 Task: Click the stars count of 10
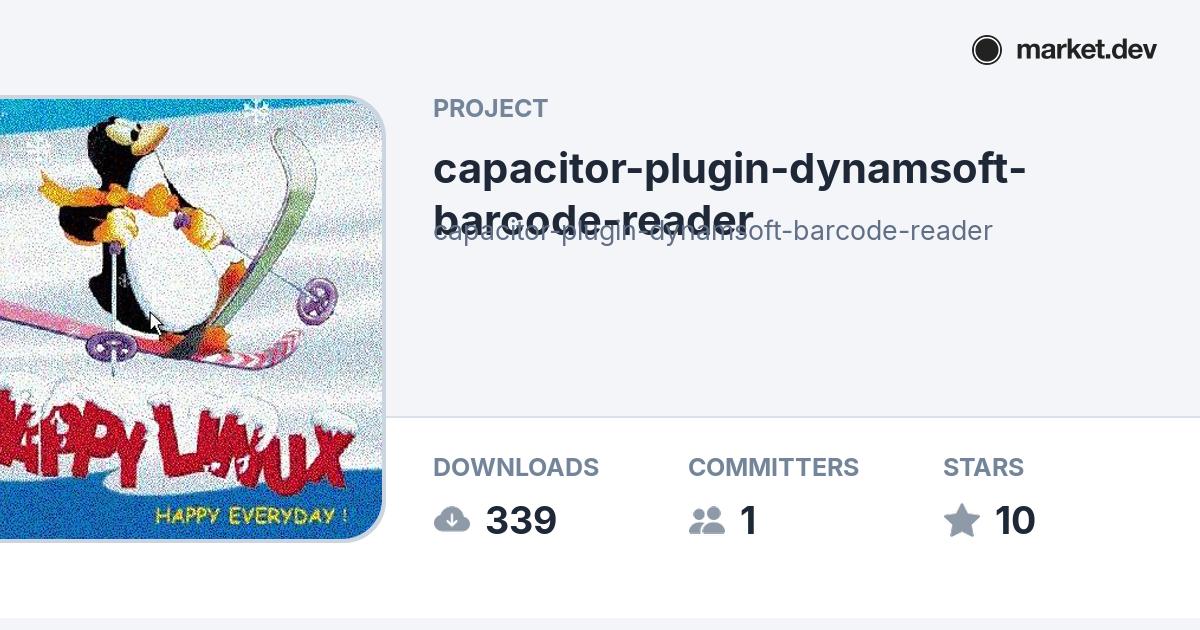pyautogui.click(x=1015, y=521)
